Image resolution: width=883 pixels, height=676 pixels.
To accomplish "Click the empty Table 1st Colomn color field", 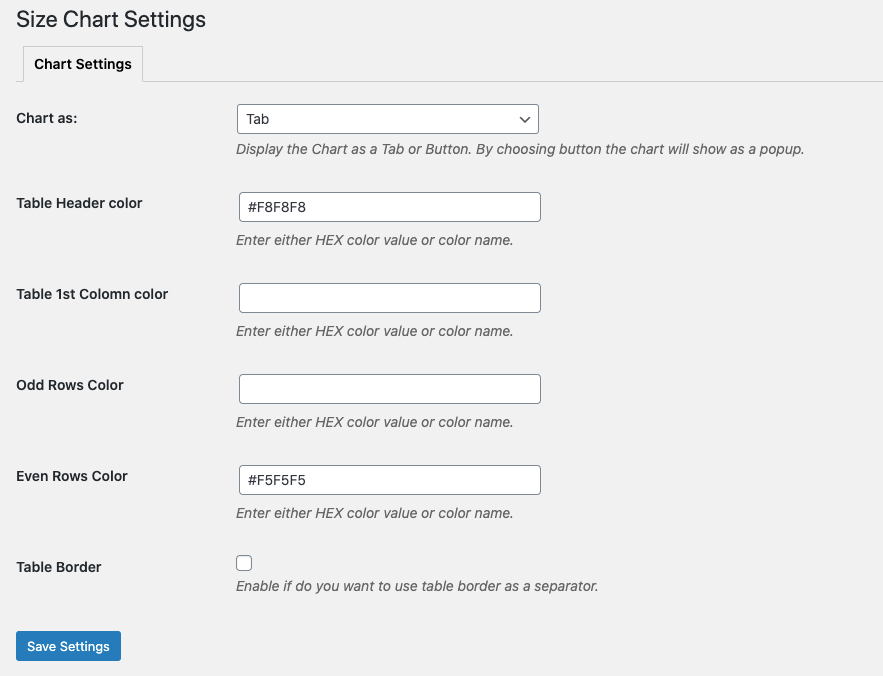I will coord(390,298).
